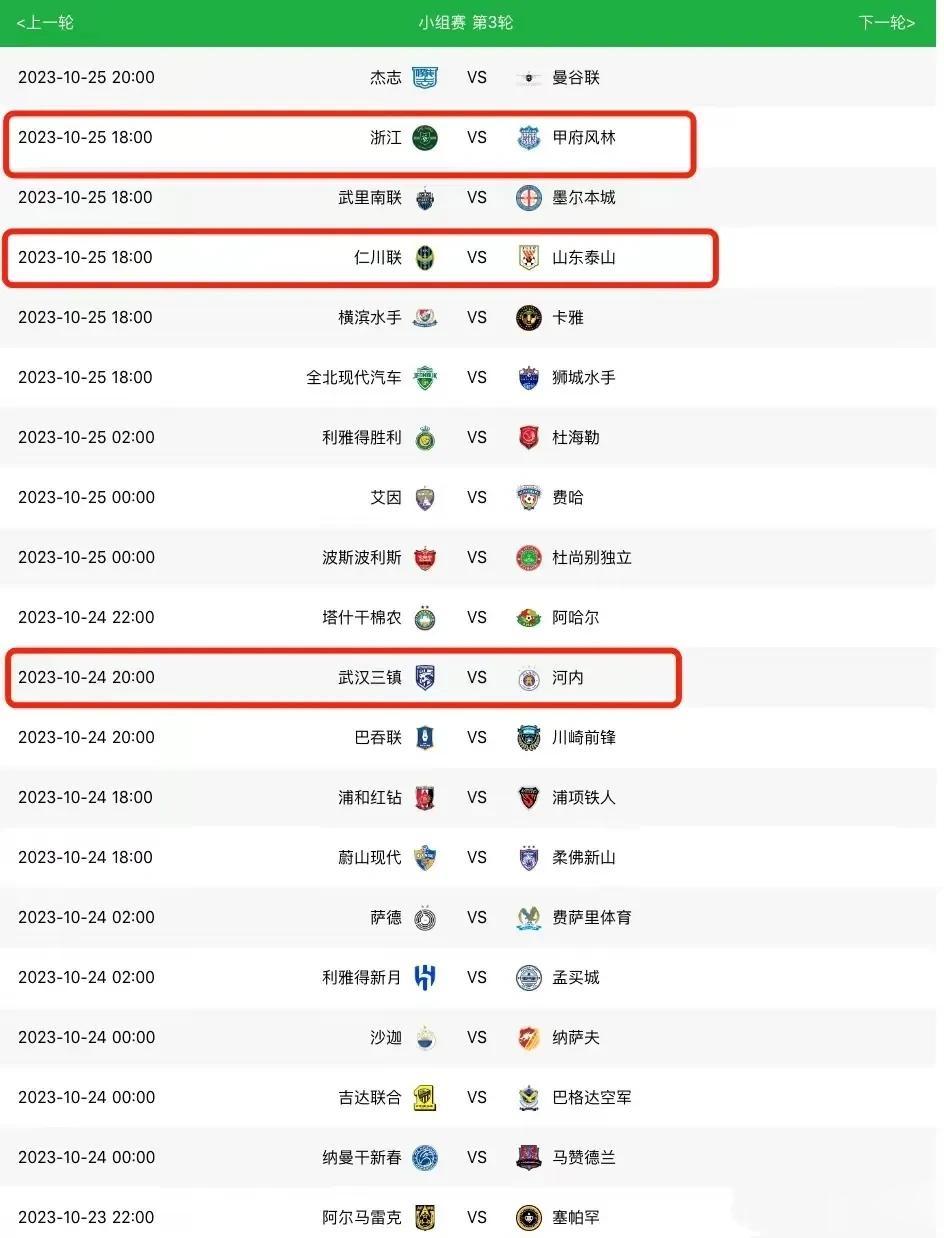Click 利雅得新月 blue crest icon

425,977
